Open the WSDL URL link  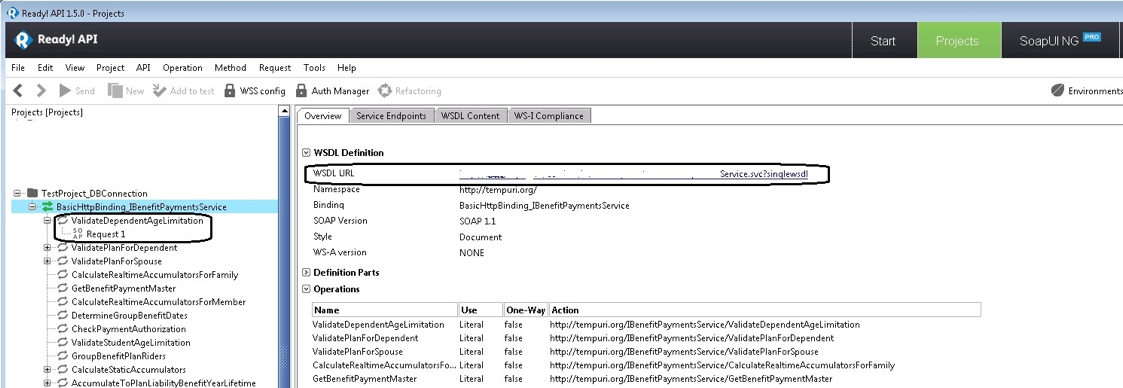pos(633,173)
